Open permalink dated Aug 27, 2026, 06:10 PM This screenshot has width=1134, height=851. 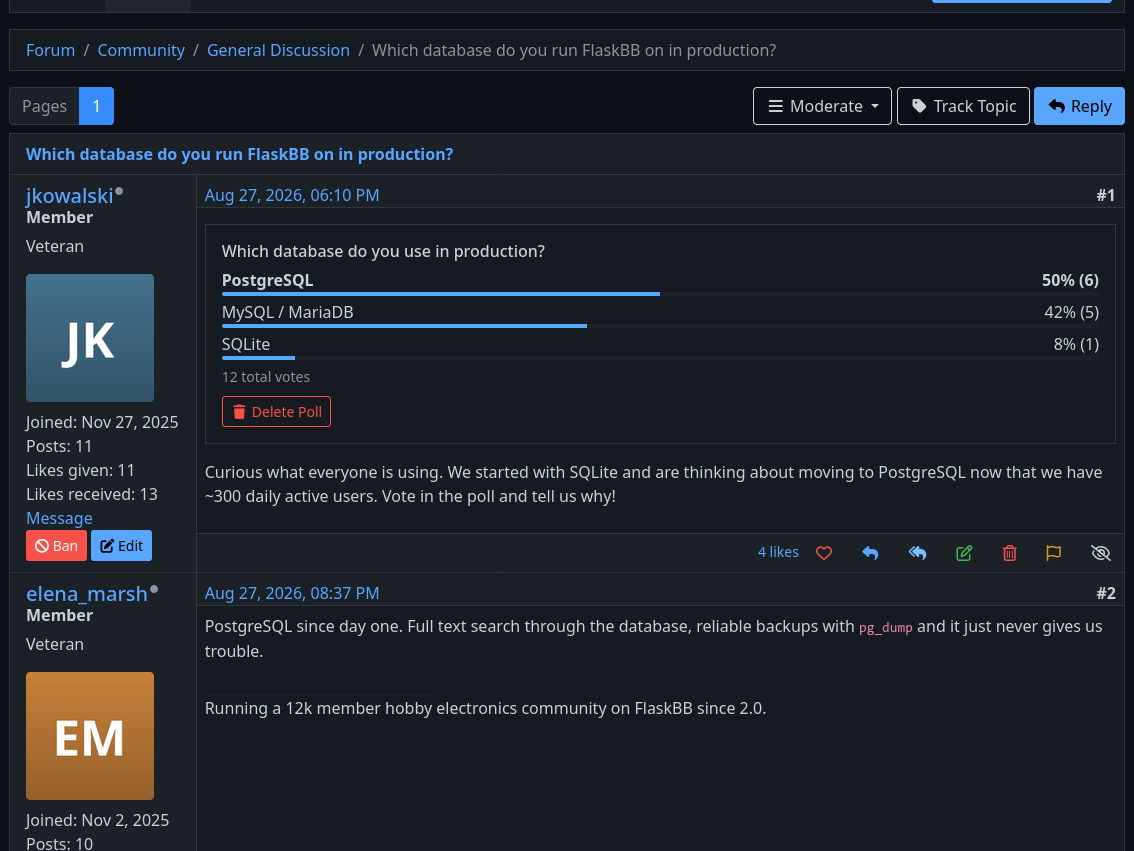tap(291, 195)
